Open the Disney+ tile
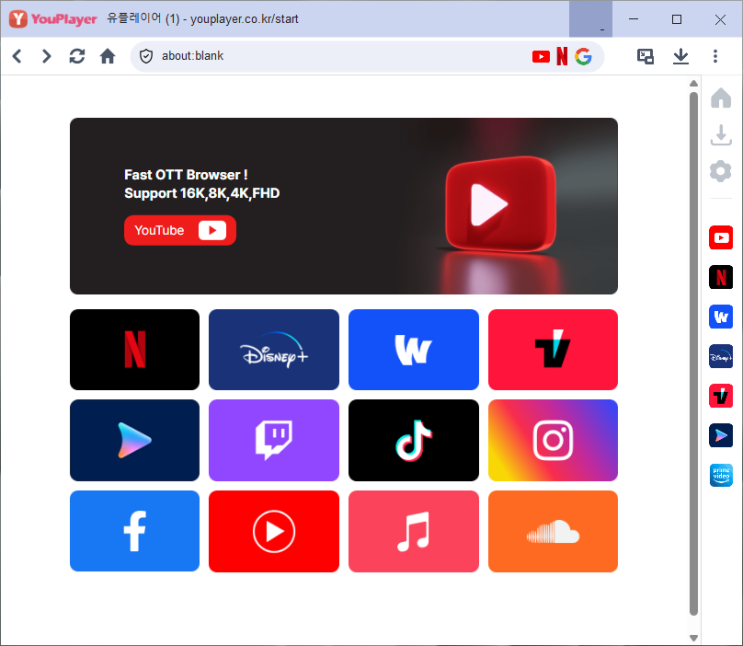This screenshot has width=743, height=646. (x=274, y=350)
